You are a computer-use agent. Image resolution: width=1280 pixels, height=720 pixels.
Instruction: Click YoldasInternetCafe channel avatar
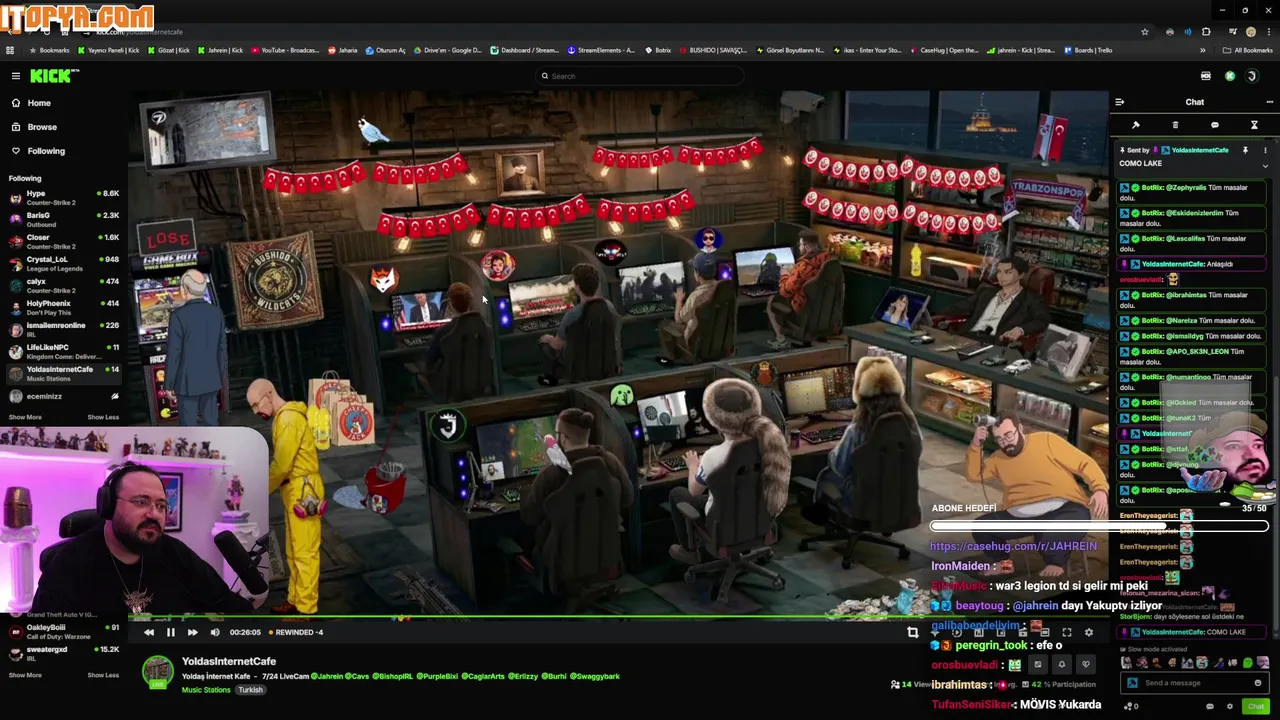(x=157, y=672)
